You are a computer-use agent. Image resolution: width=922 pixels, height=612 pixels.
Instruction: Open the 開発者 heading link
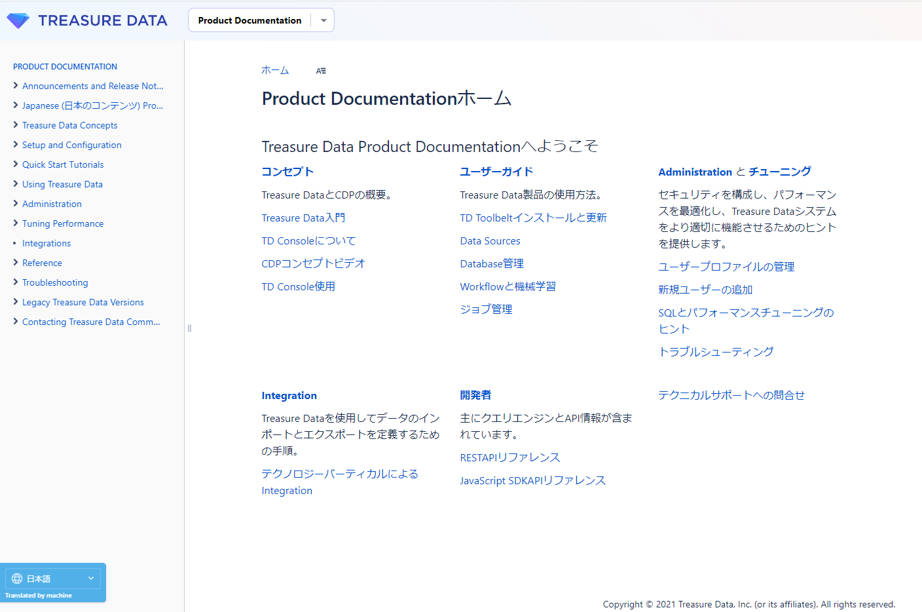click(476, 395)
